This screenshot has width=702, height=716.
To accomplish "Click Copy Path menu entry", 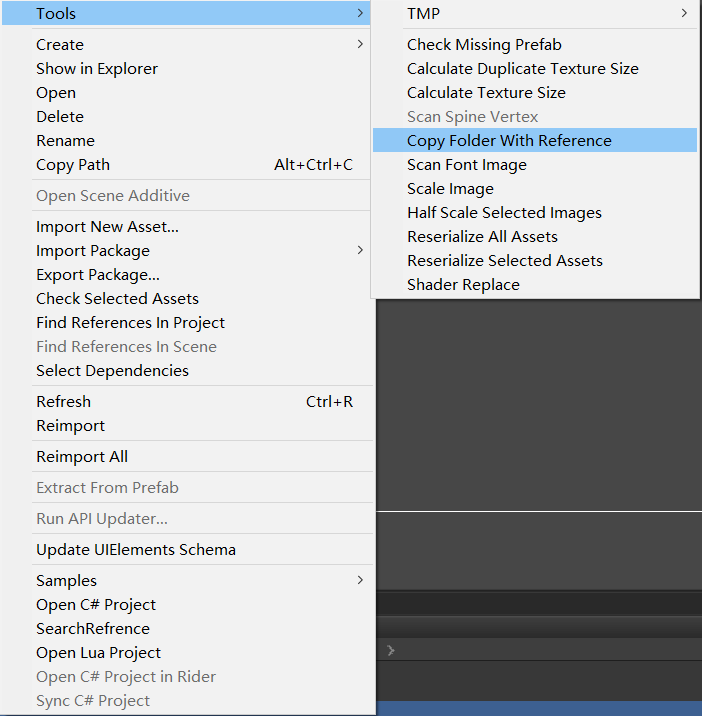I will tap(73, 165).
